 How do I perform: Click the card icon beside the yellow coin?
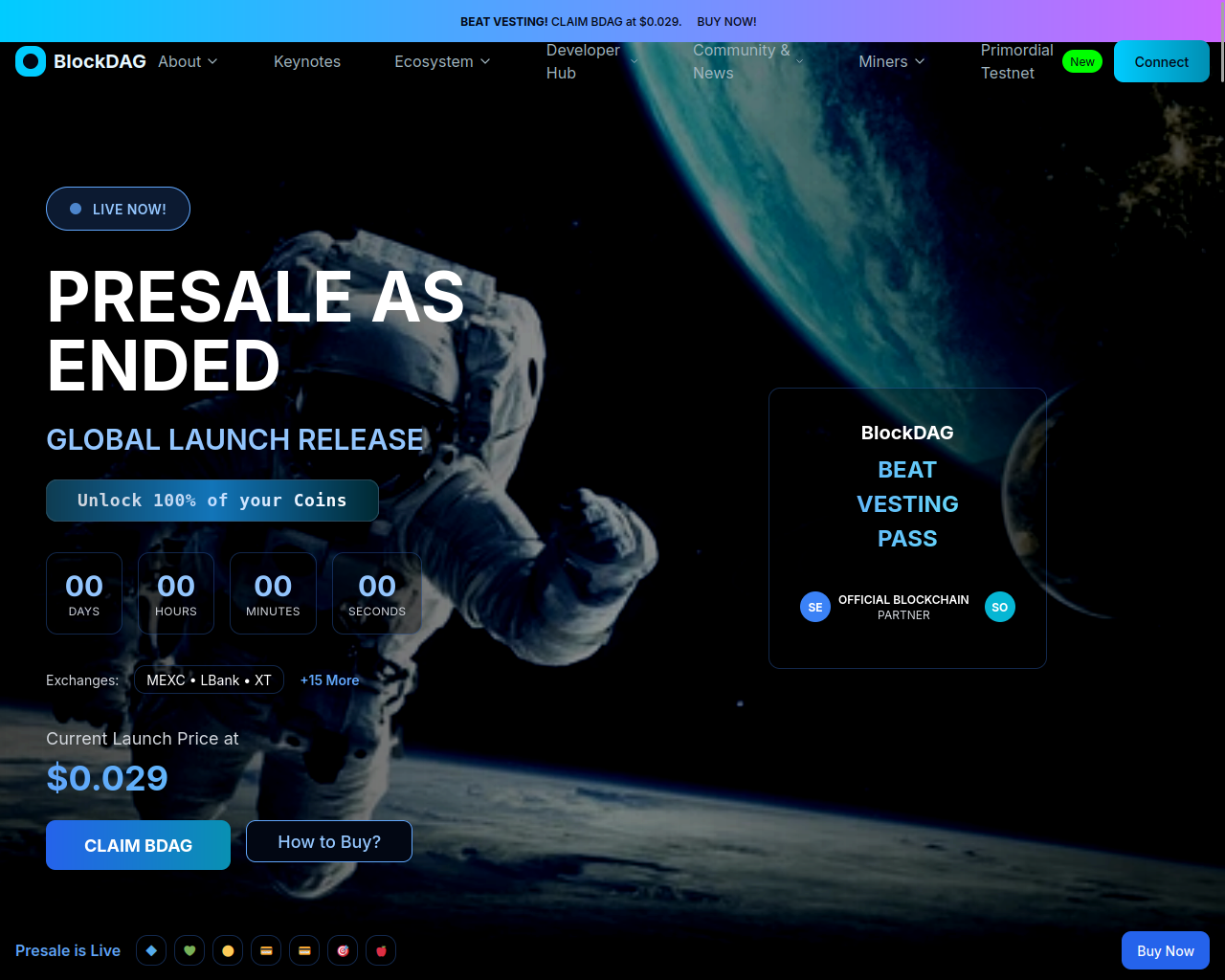coord(266,950)
